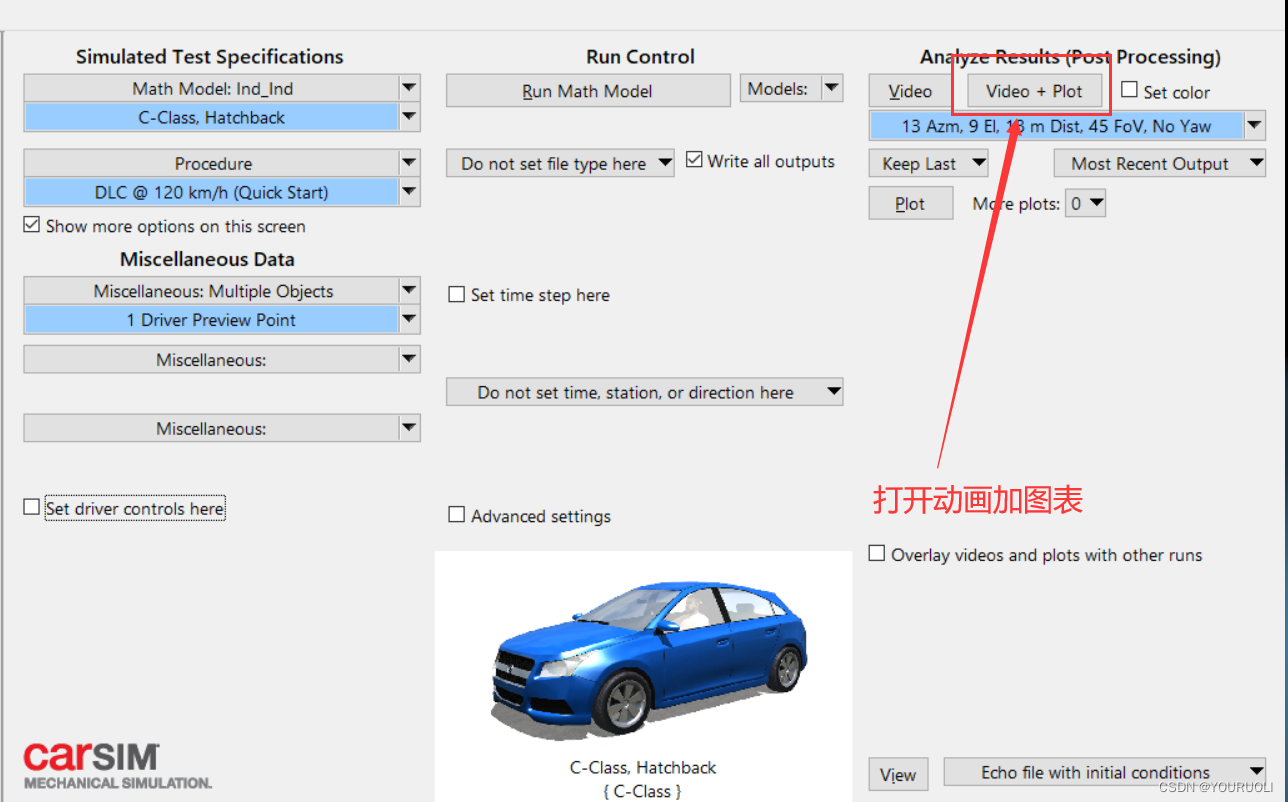
Task: Click the View button
Action: [898, 774]
